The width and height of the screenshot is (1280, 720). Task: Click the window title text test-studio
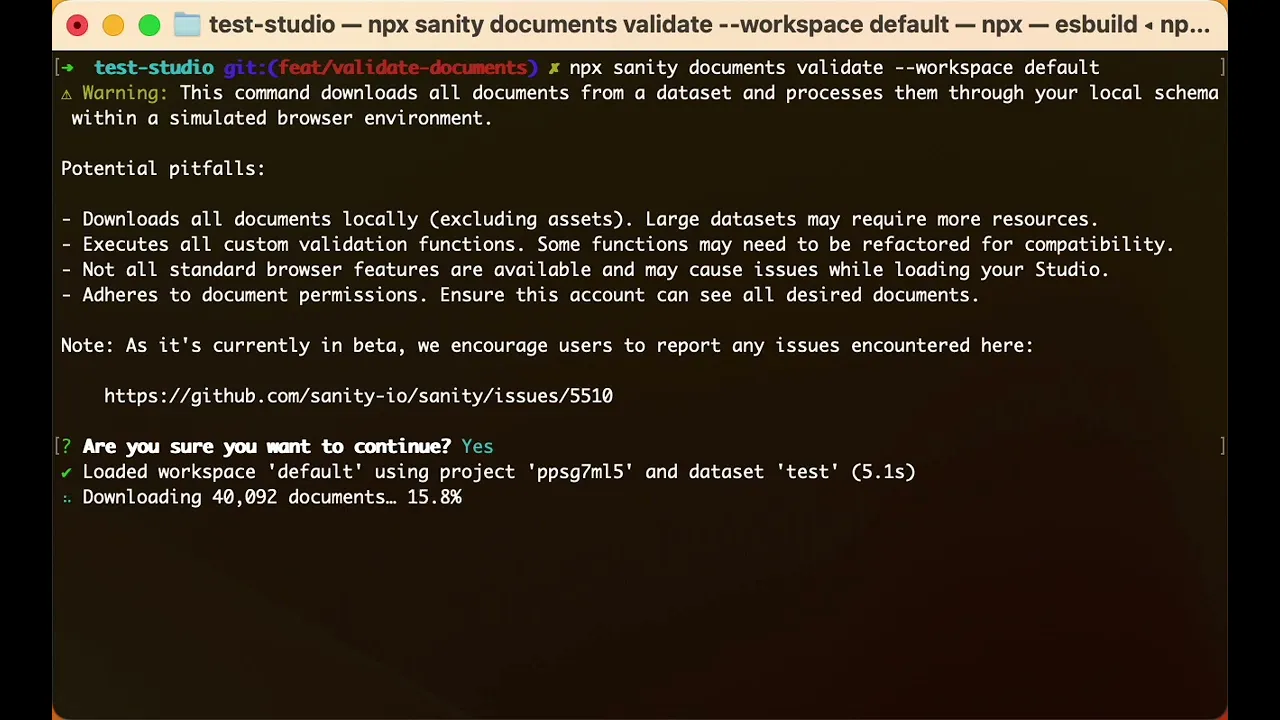click(x=270, y=25)
